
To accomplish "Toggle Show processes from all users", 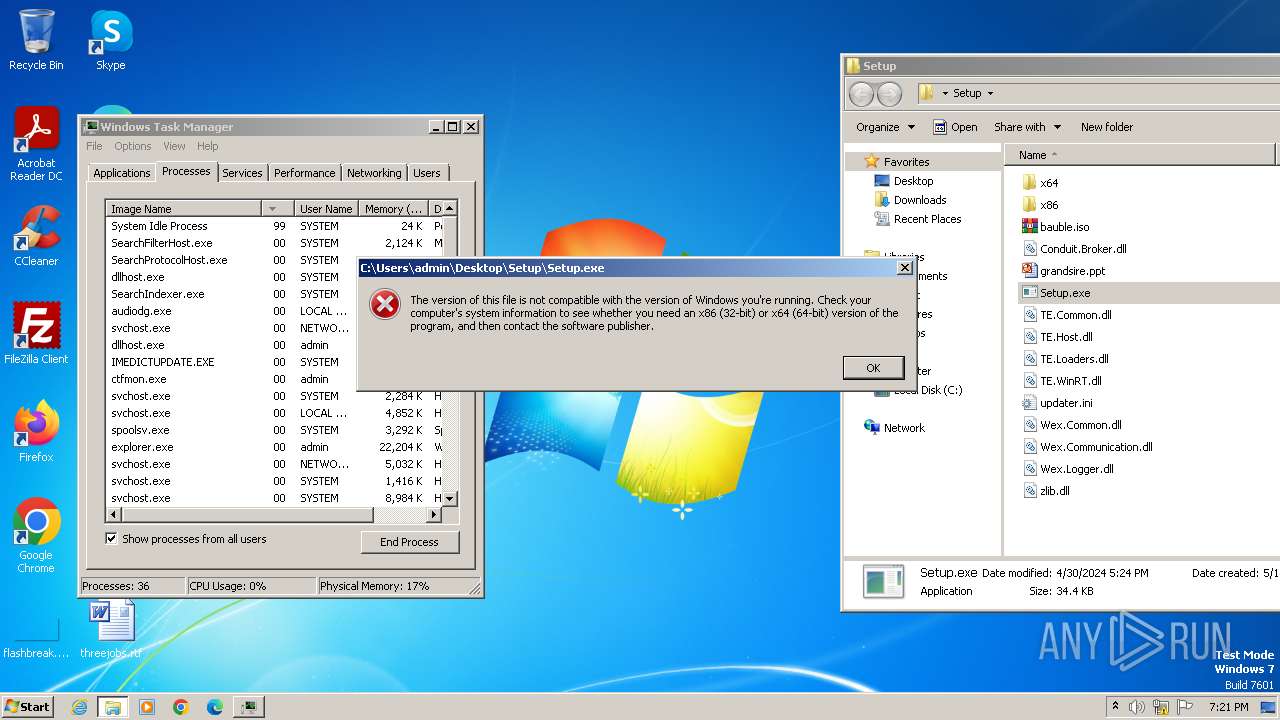I will [x=111, y=539].
